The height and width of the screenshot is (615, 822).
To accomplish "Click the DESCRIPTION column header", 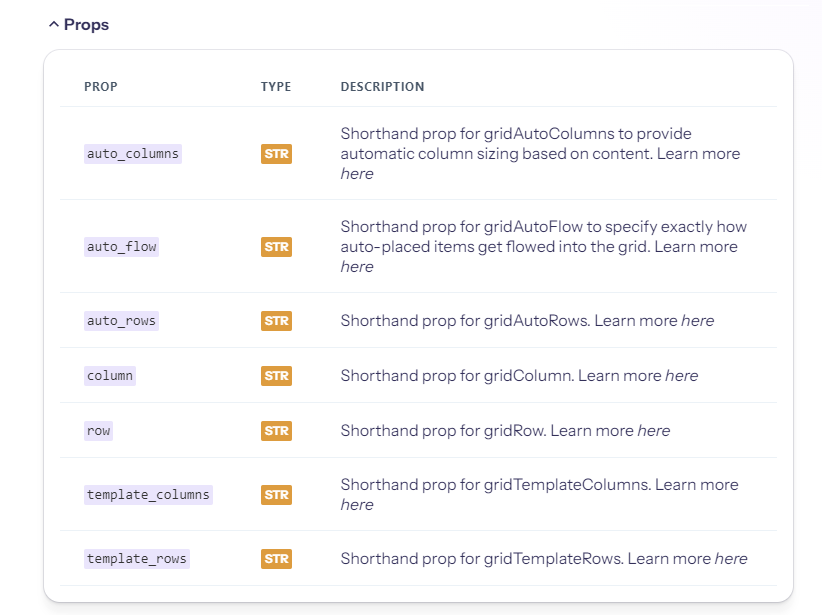I will tap(382, 87).
